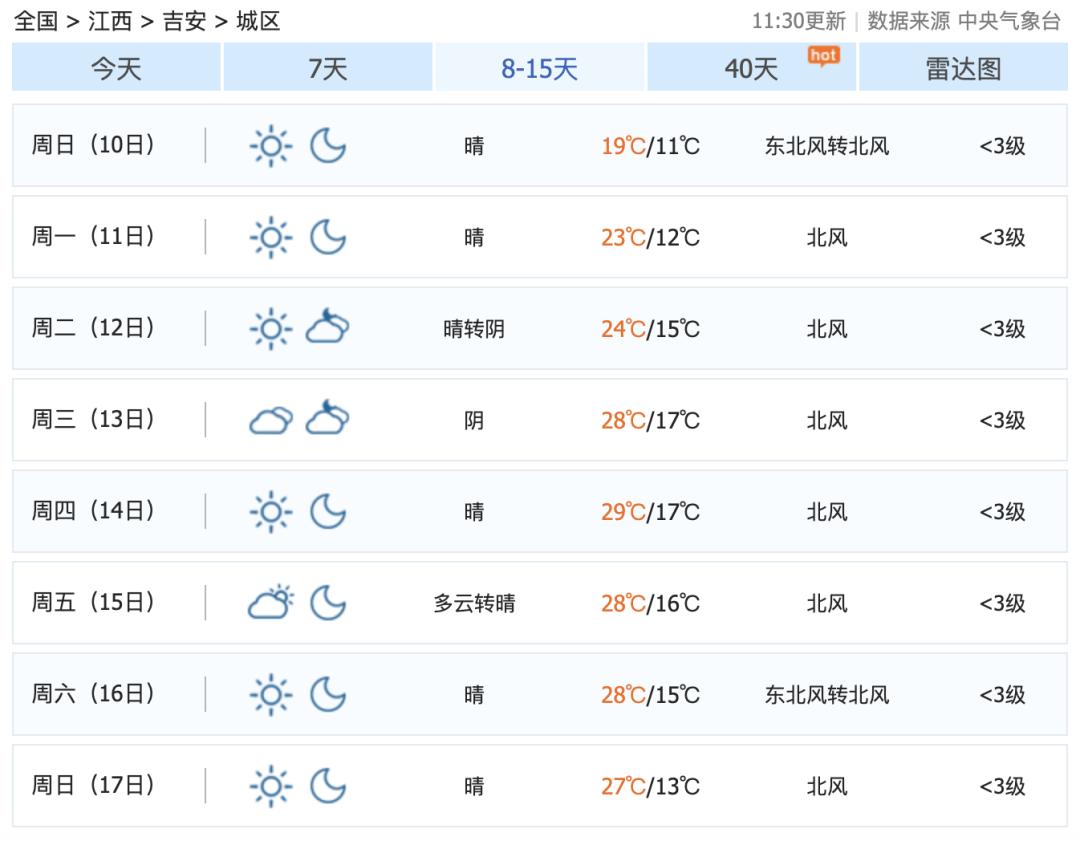Screen dimensions: 1080x841
Task: Open the 7天 forecast tab
Action: pyautogui.click(x=328, y=69)
